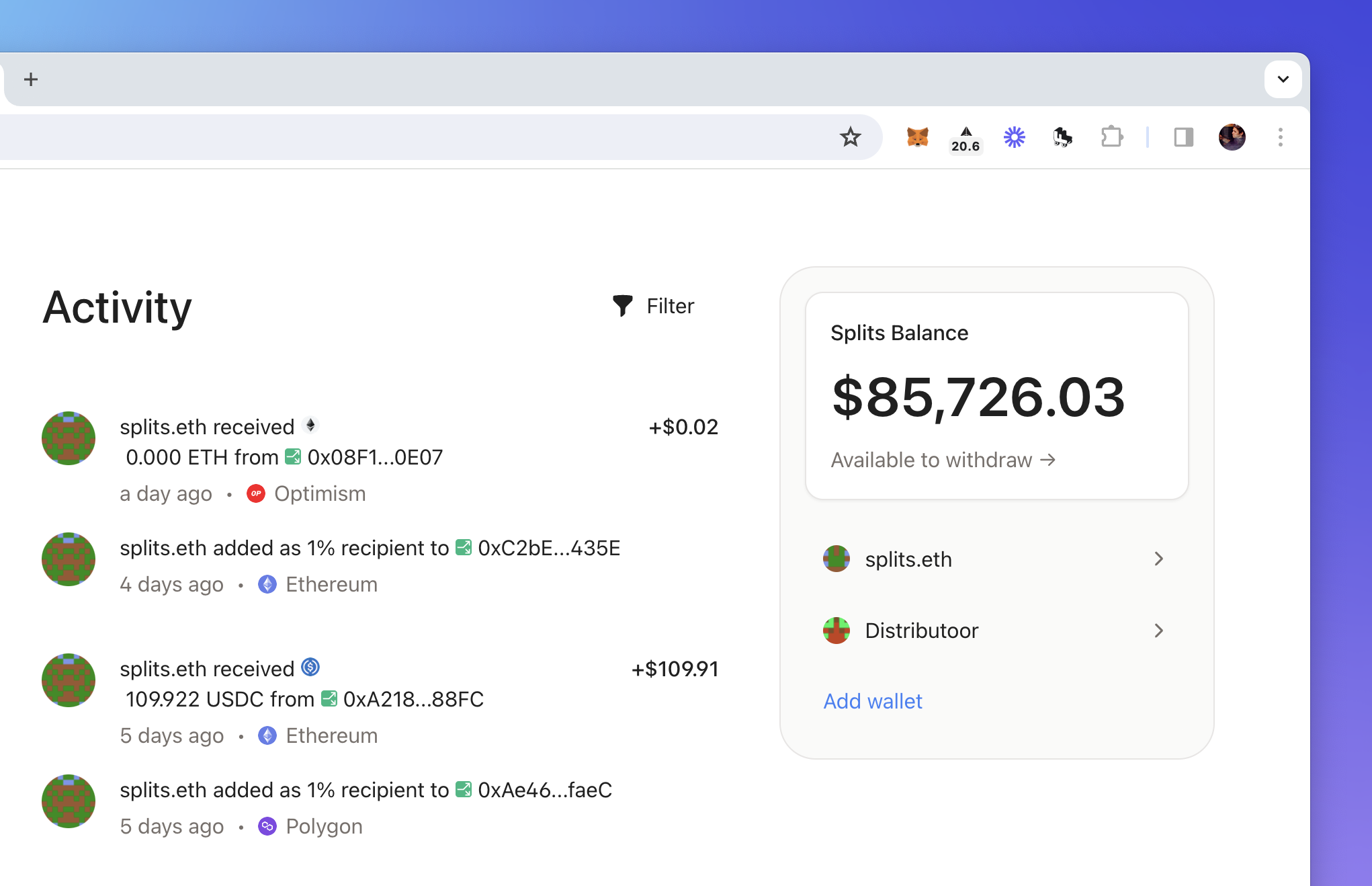Open the gas tracker extension showing 20.6
This screenshot has height=886, width=1372.
966,139
